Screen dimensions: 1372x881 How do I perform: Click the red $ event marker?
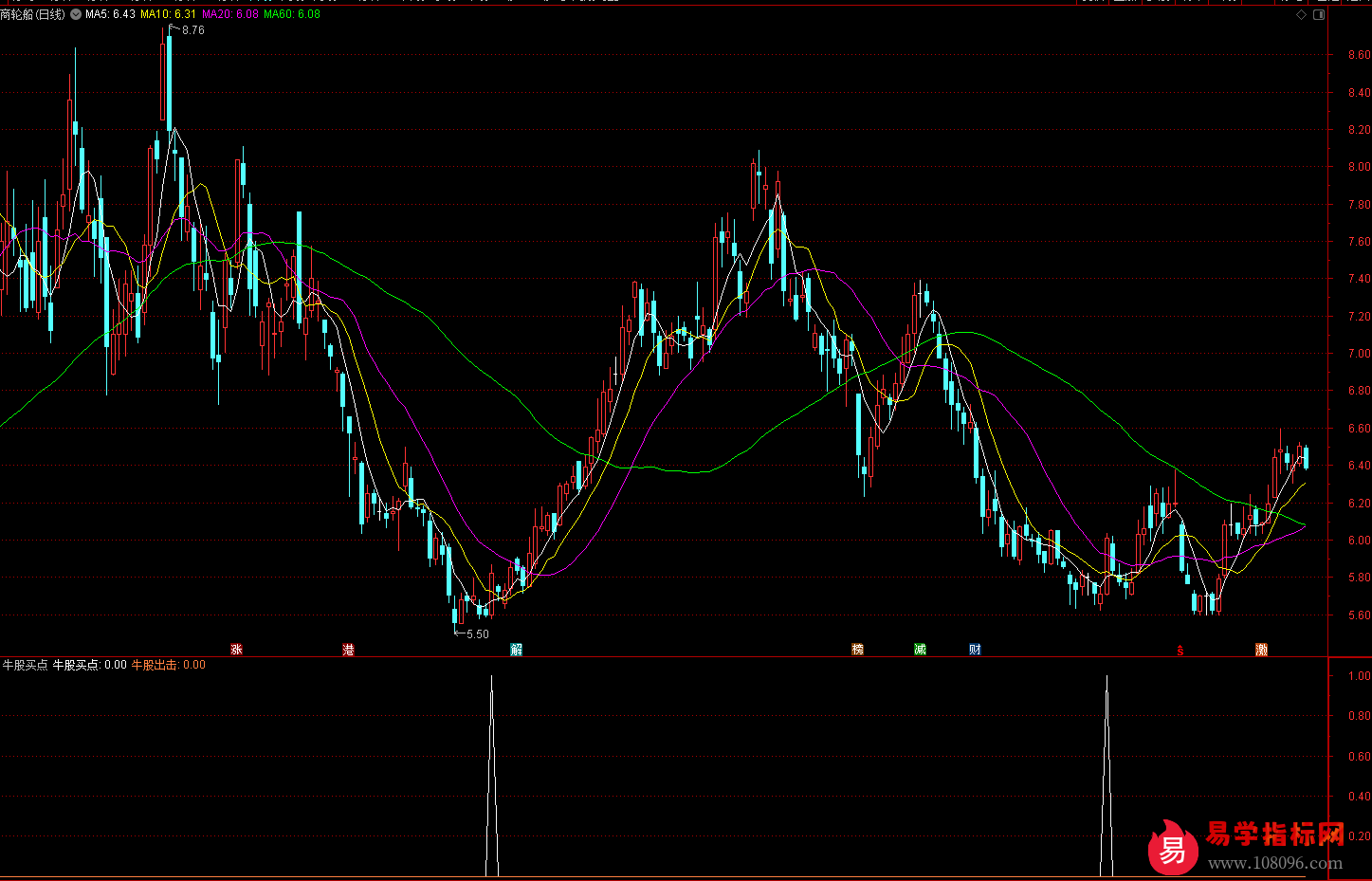pos(1180,651)
